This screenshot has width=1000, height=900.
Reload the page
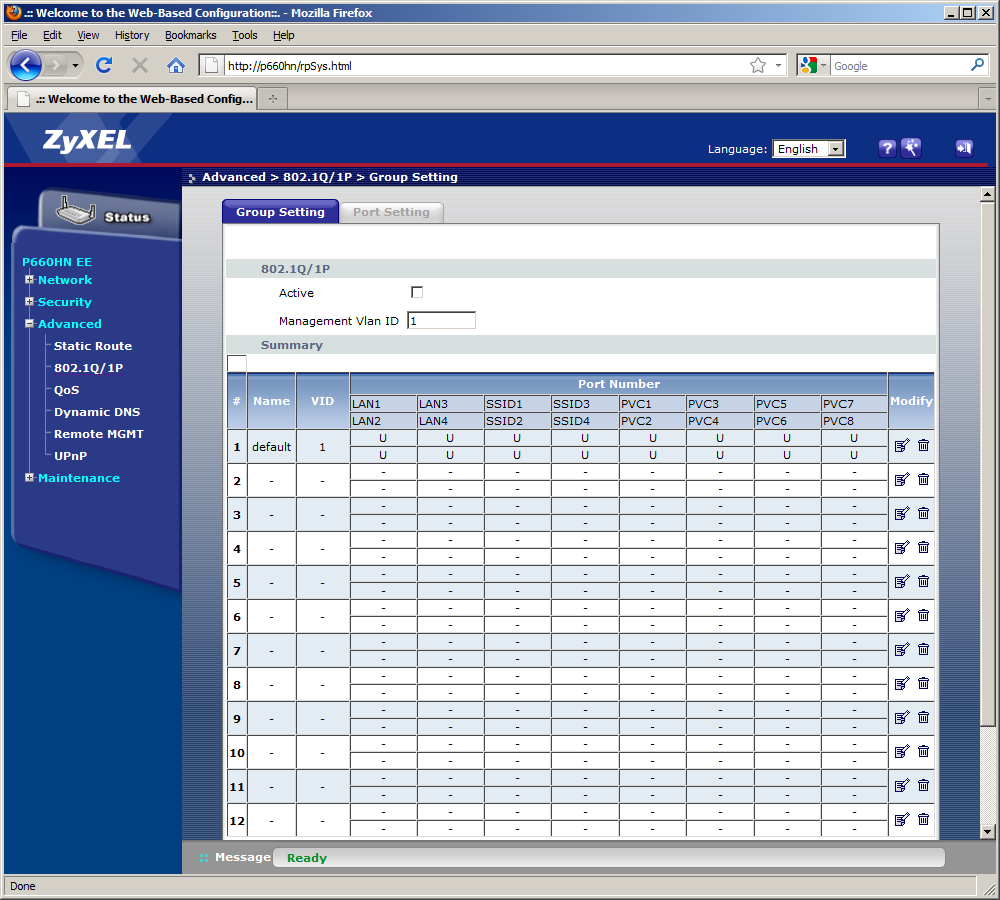104,65
